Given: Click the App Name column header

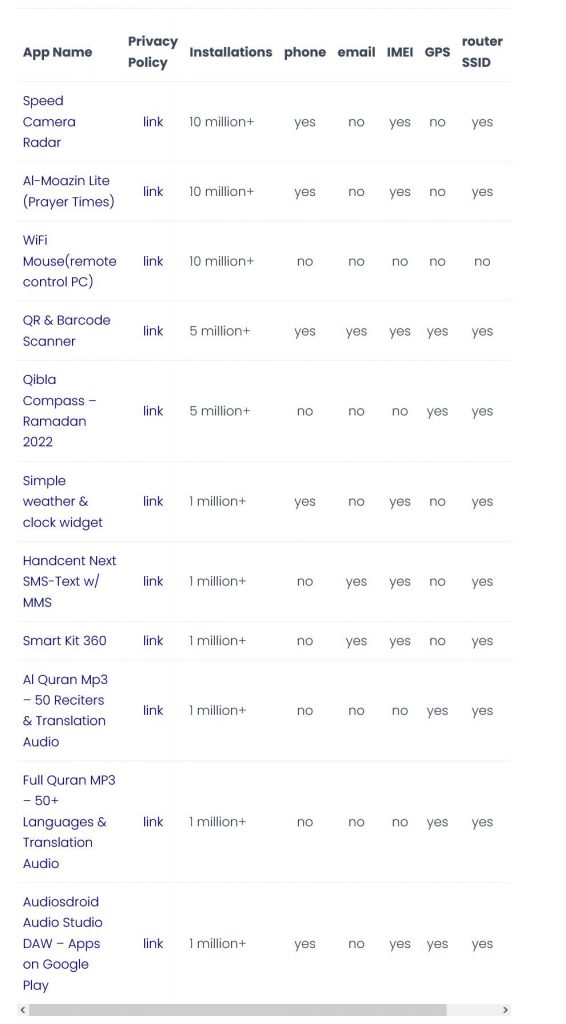Looking at the screenshot, I should coord(57,52).
